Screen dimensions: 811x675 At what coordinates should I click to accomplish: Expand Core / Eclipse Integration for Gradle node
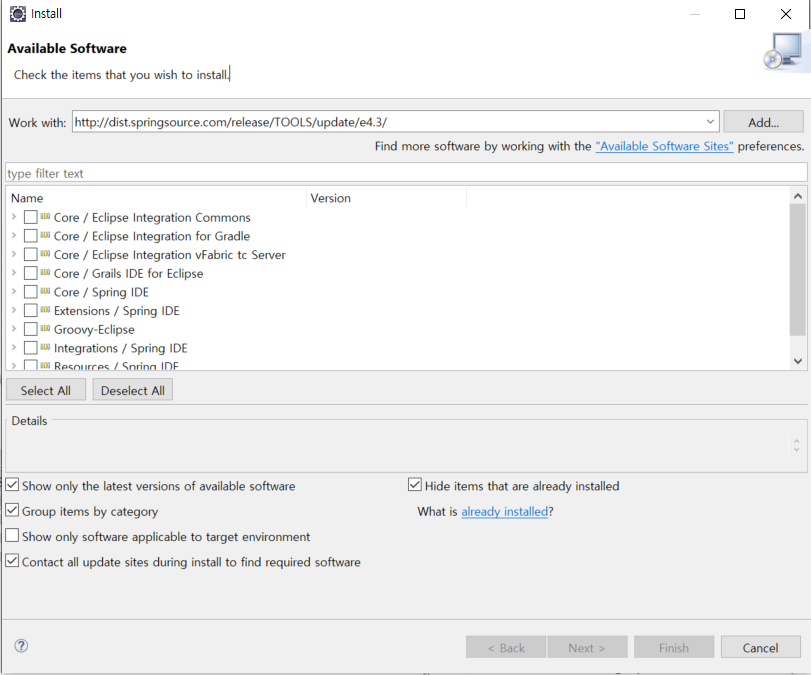tap(14, 236)
